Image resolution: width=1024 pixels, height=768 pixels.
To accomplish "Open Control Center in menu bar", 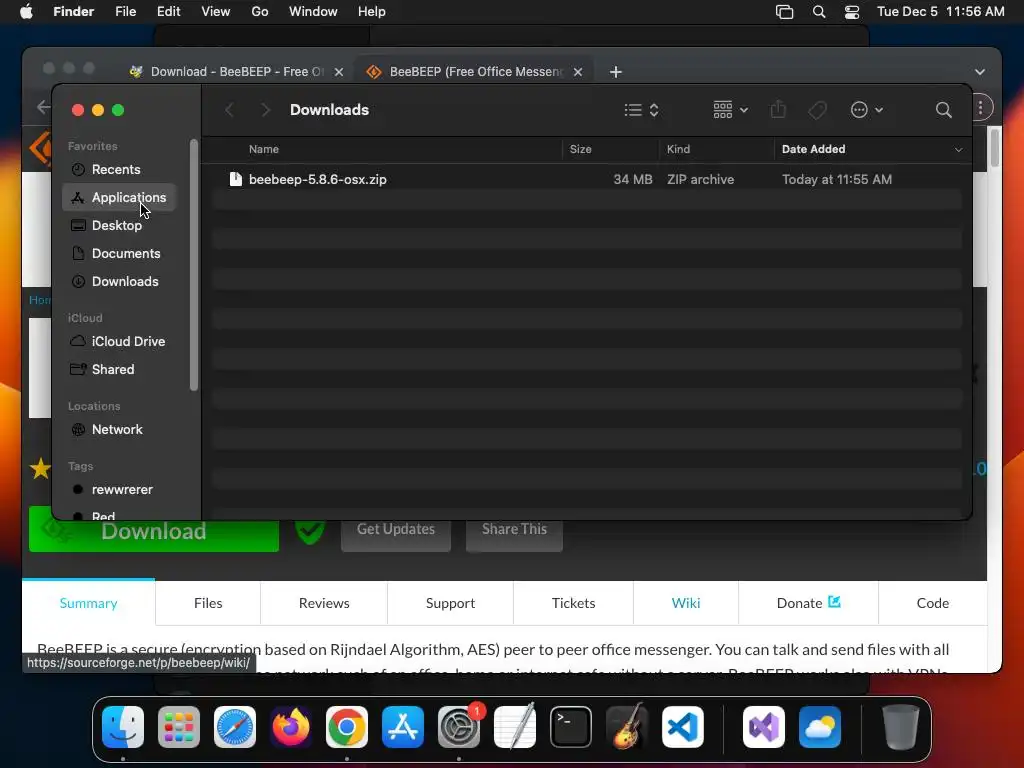I will click(852, 12).
